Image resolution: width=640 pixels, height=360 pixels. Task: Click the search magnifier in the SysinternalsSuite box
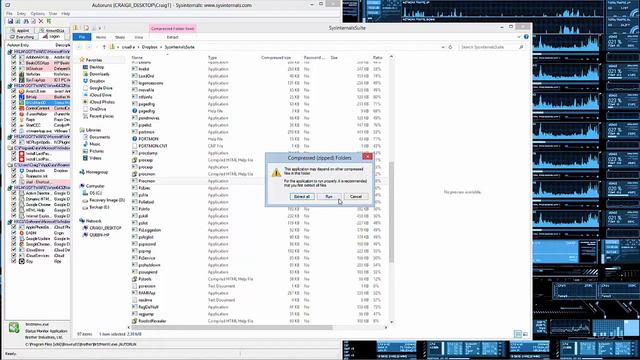point(521,47)
